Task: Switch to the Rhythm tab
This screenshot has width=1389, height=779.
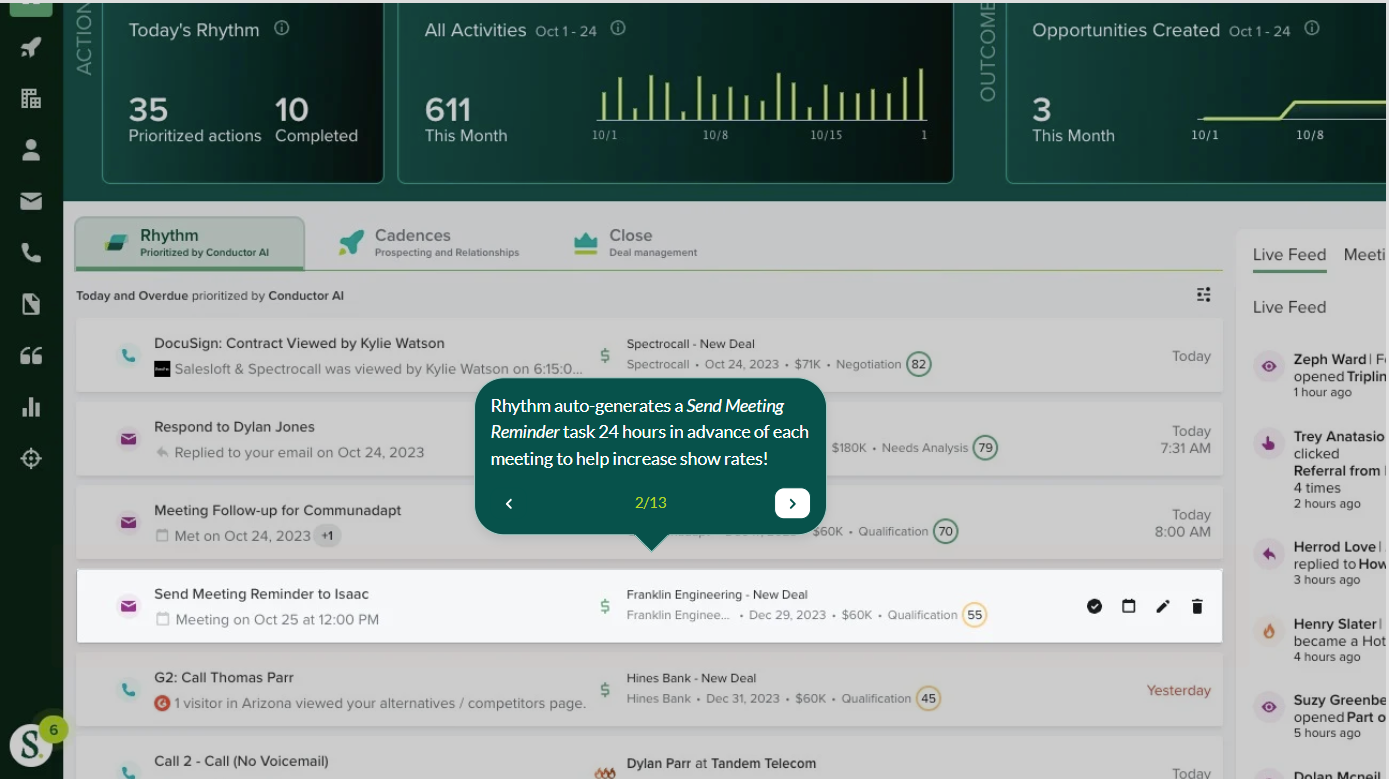Action: (189, 243)
